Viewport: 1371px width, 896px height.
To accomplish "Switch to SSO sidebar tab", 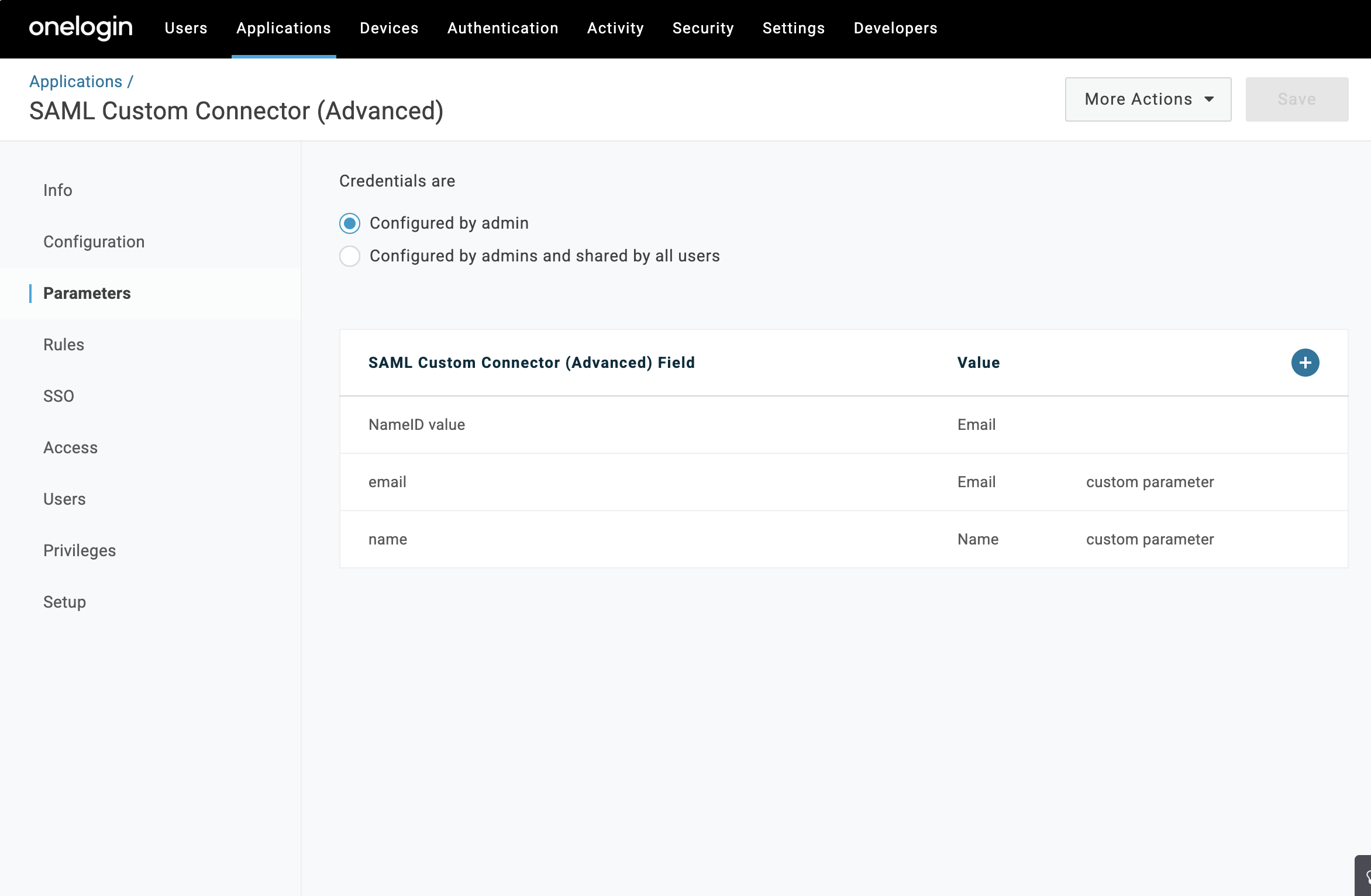I will click(58, 396).
